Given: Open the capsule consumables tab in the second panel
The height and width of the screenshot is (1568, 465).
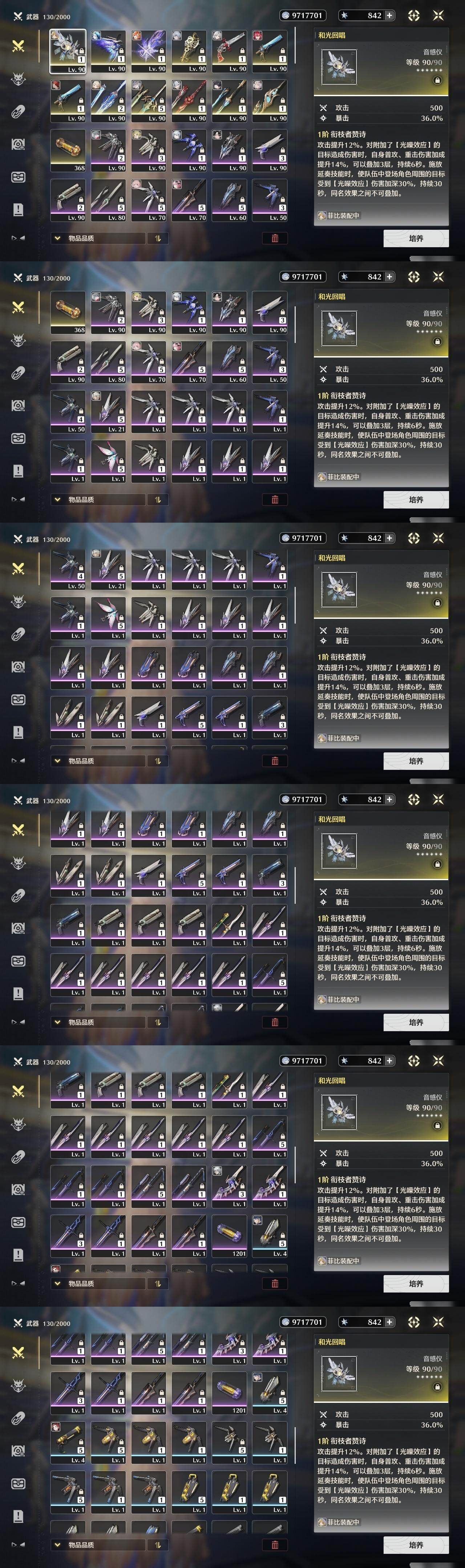Looking at the screenshot, I should tap(18, 372).
